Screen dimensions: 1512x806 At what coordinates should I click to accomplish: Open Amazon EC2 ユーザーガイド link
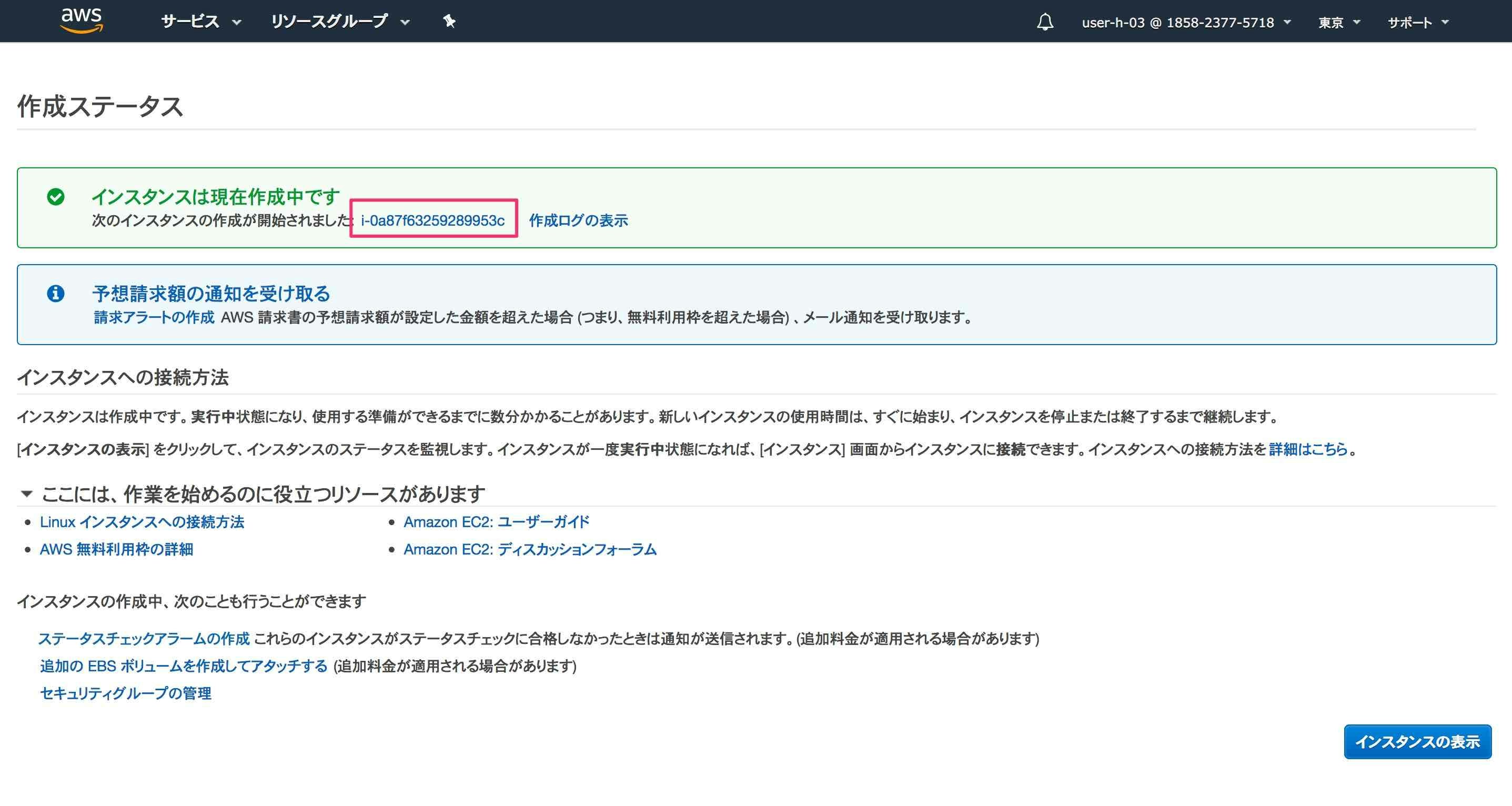tap(496, 522)
